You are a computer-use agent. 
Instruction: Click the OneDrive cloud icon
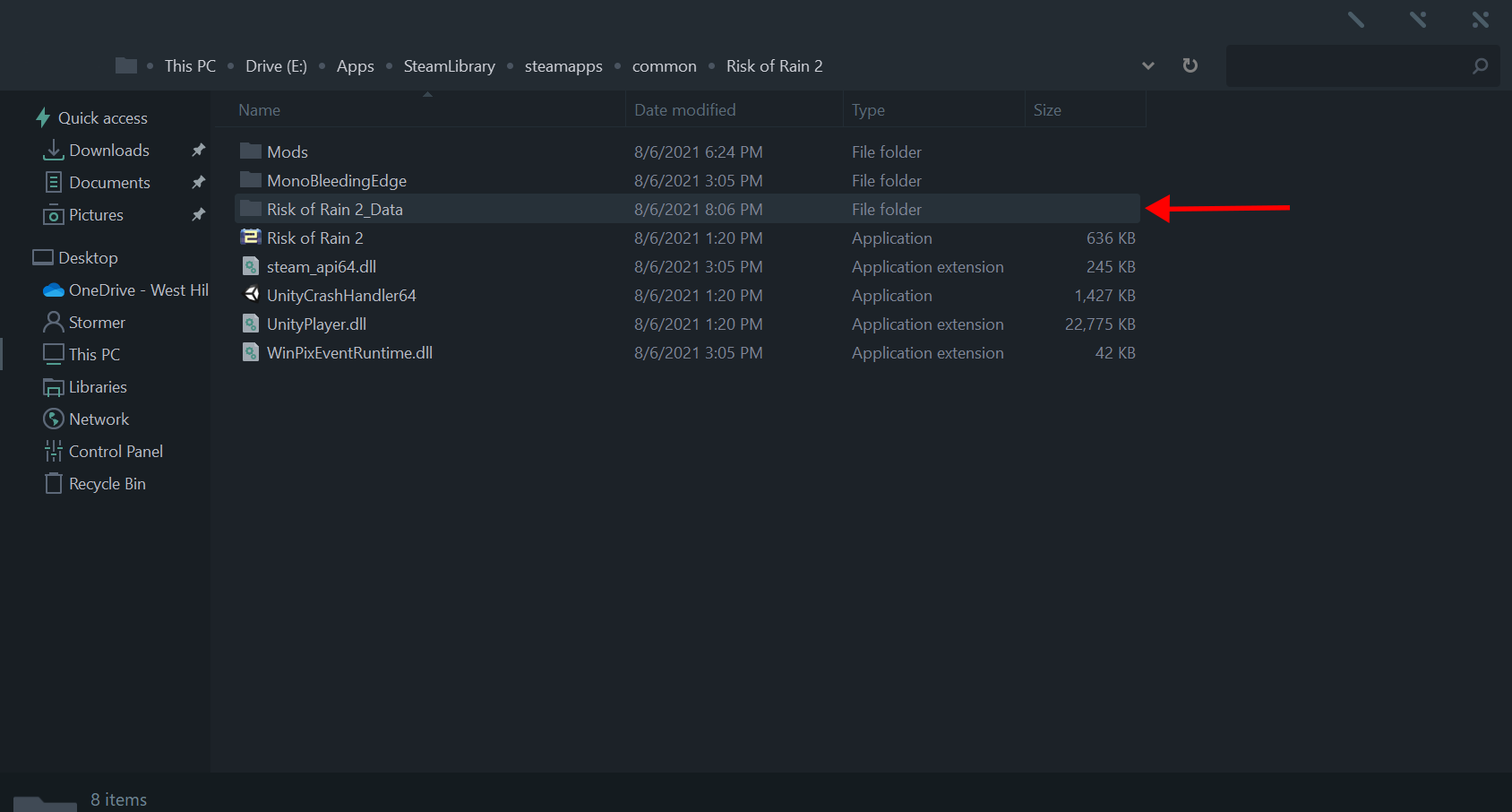point(54,290)
